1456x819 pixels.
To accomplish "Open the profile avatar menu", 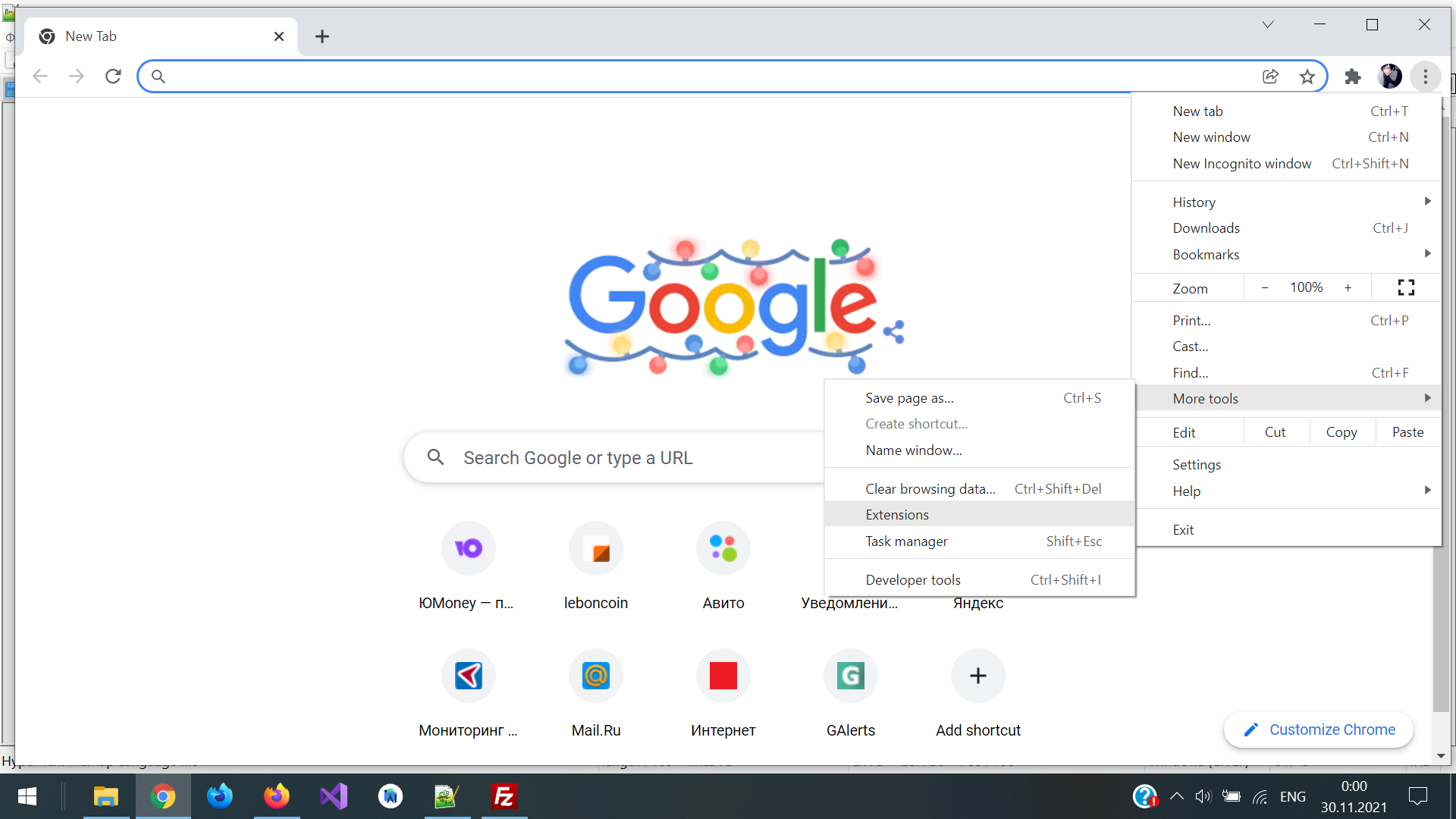I will tap(1389, 76).
